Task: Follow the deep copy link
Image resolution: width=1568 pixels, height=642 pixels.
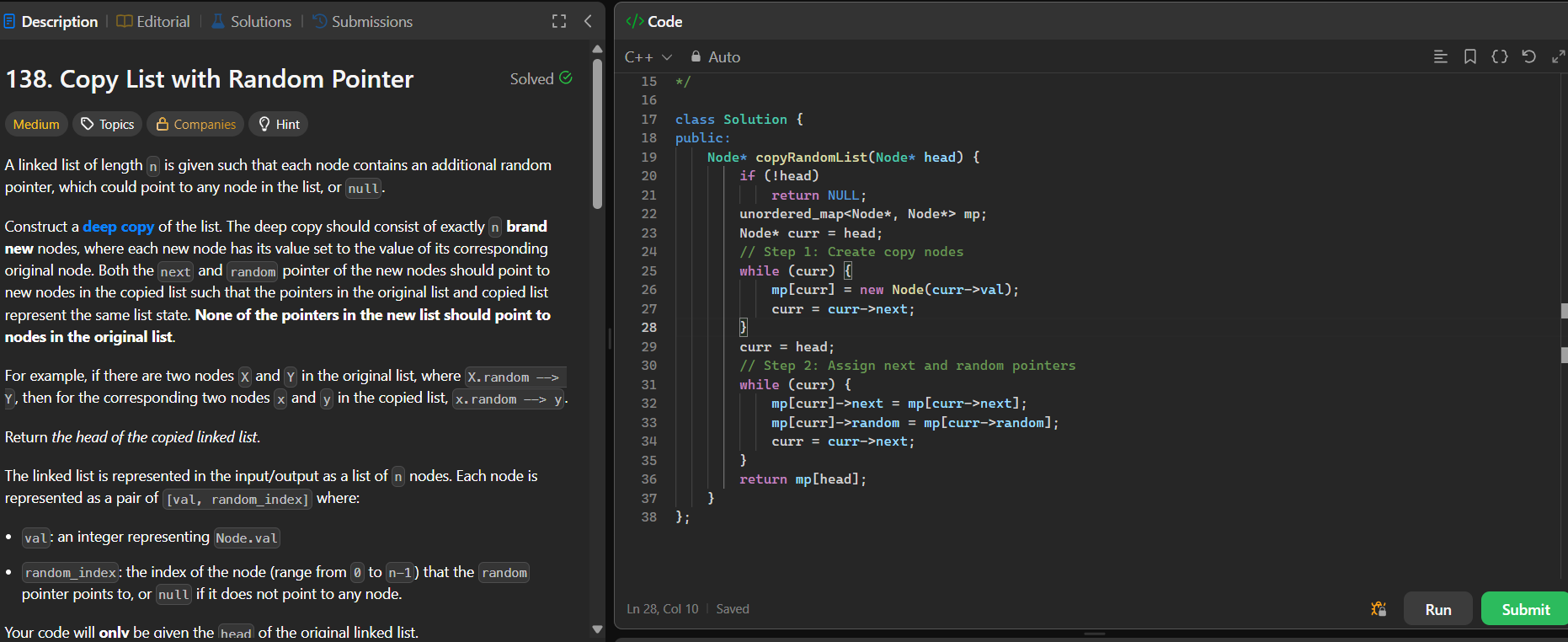Action: [118, 227]
